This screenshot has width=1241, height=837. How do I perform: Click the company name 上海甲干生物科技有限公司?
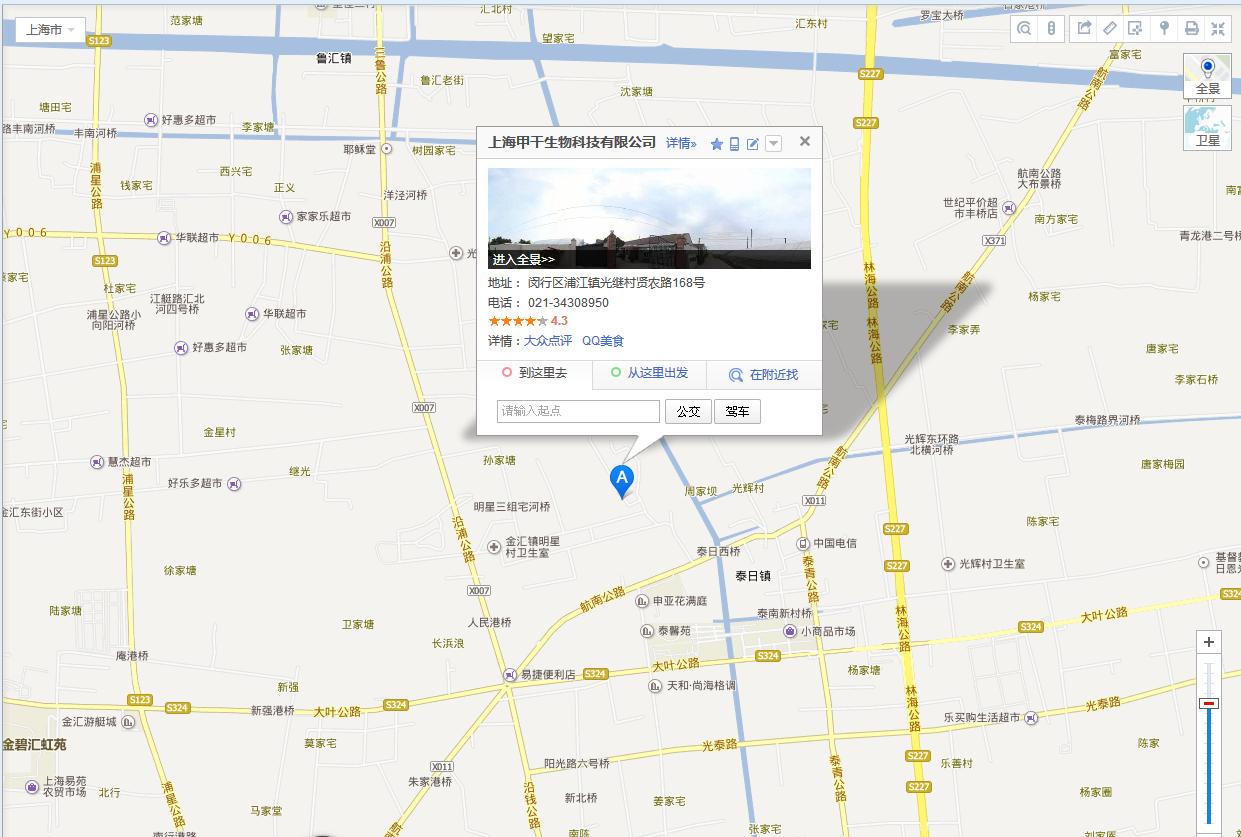(572, 142)
